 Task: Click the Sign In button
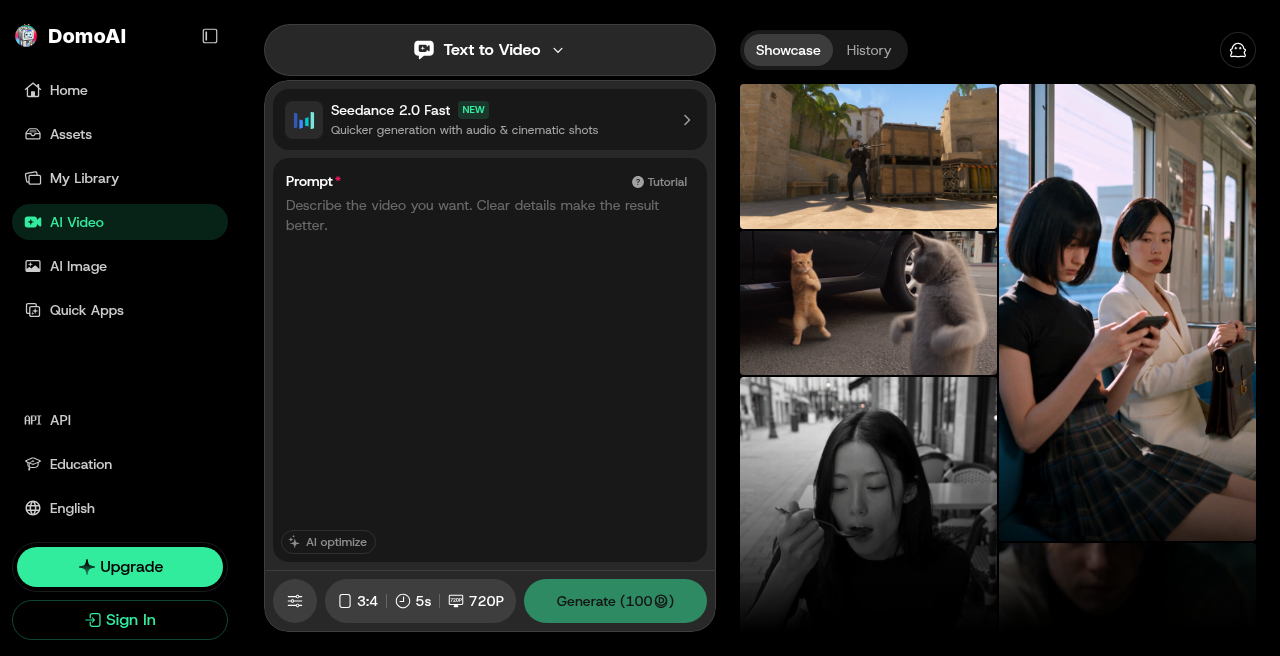tap(120, 620)
